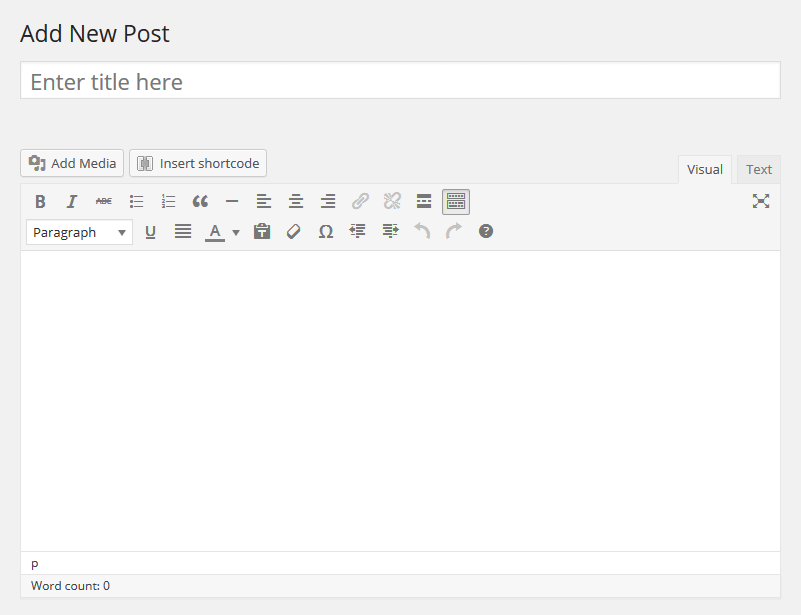Insert a numbered list

point(168,201)
